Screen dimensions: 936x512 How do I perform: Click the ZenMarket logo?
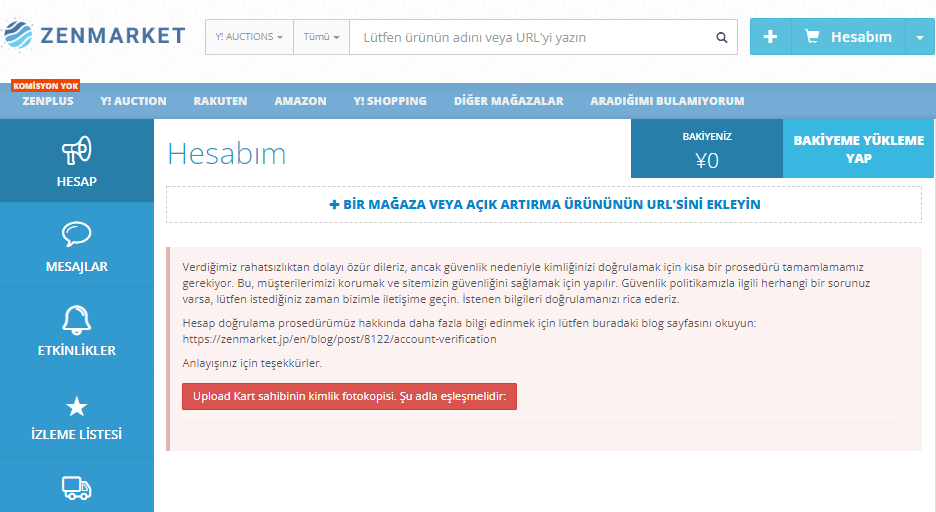[94, 35]
